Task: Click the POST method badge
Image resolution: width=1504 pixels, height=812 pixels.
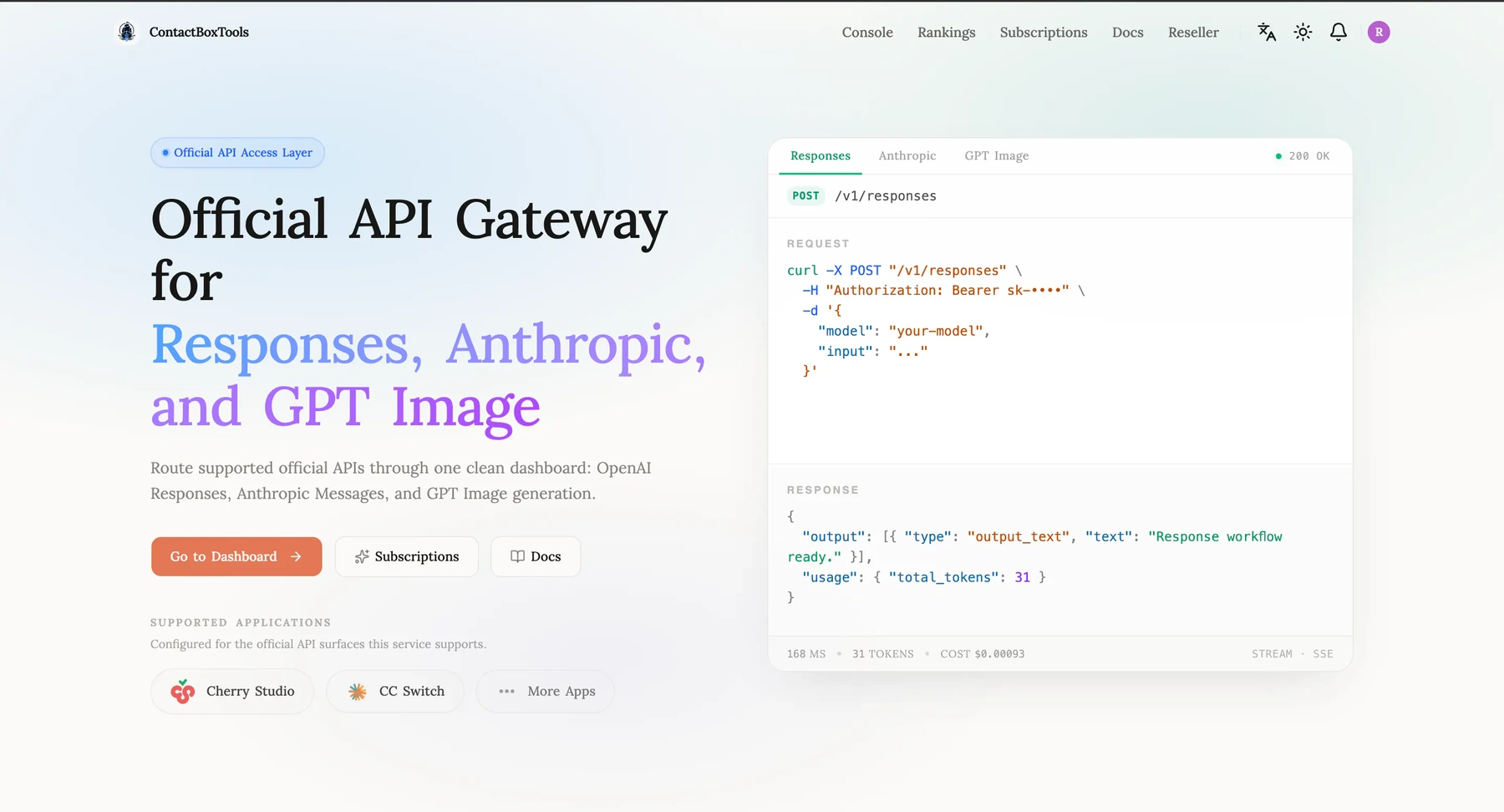Action: [805, 196]
